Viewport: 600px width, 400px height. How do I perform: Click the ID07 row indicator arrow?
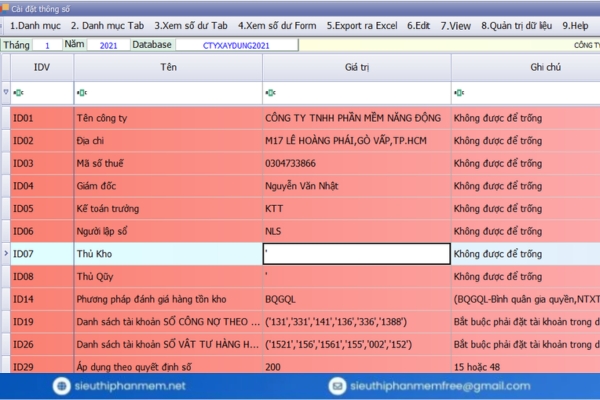(6, 253)
